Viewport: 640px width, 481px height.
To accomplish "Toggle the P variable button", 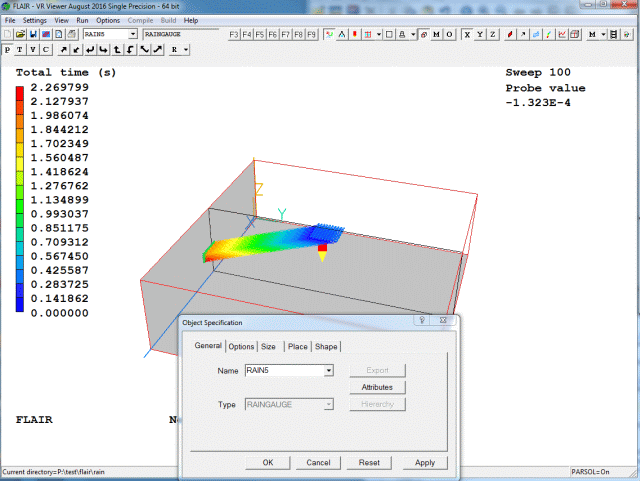I will pyautogui.click(x=8, y=49).
